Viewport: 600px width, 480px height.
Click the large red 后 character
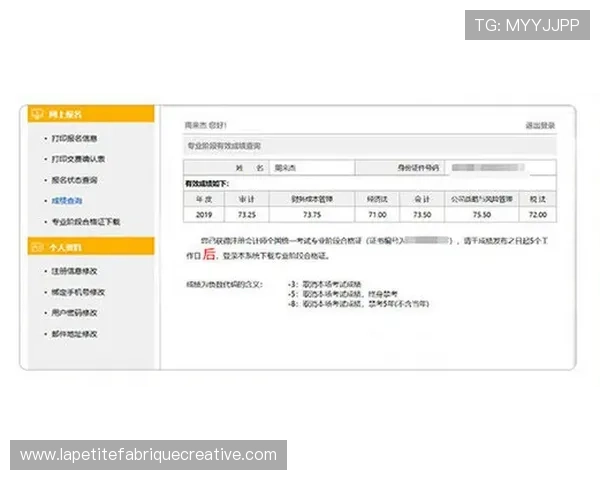[x=209, y=254]
